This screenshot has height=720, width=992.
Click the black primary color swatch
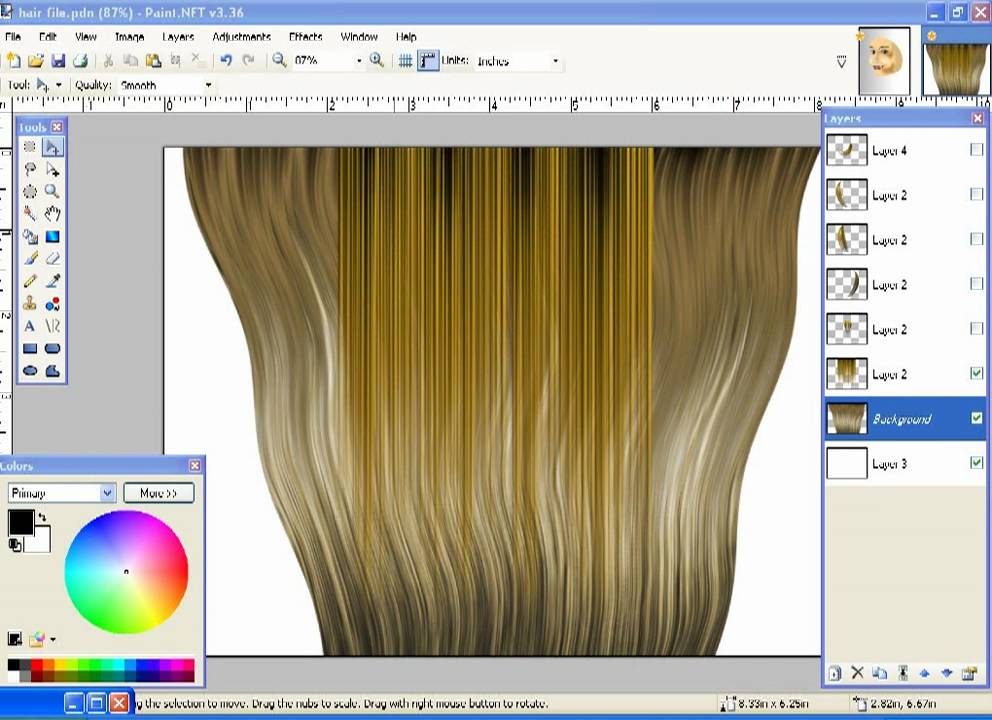pos(21,523)
